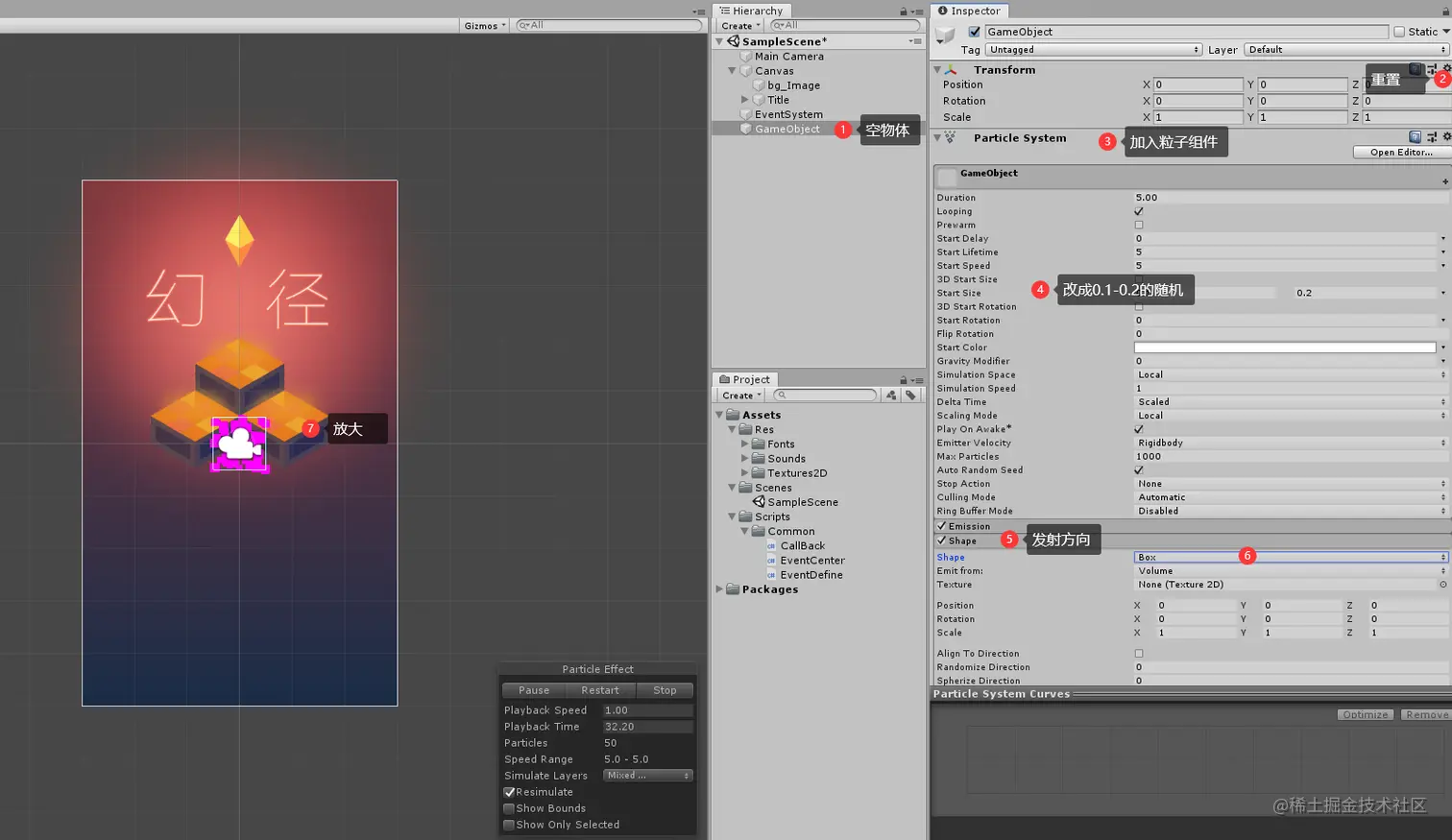Enable the Static checkbox

1399,32
